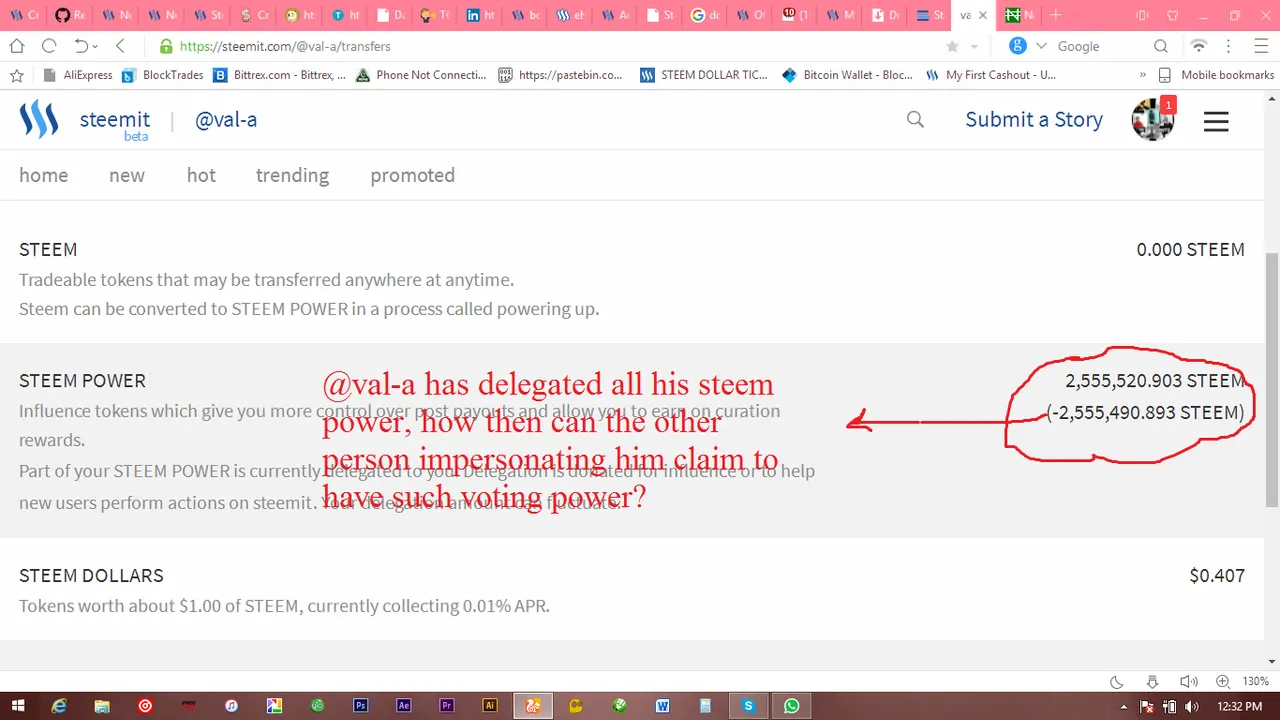Open the 2,555,520.903 STEEM power balance
The width and height of the screenshot is (1280, 720).
[1155, 380]
